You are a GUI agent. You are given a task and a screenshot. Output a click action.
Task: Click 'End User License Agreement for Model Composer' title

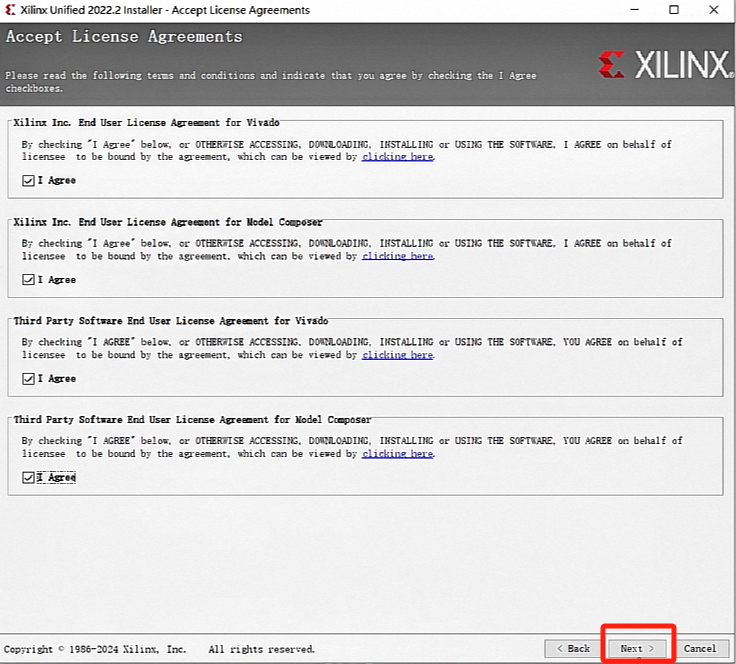(x=200, y=222)
